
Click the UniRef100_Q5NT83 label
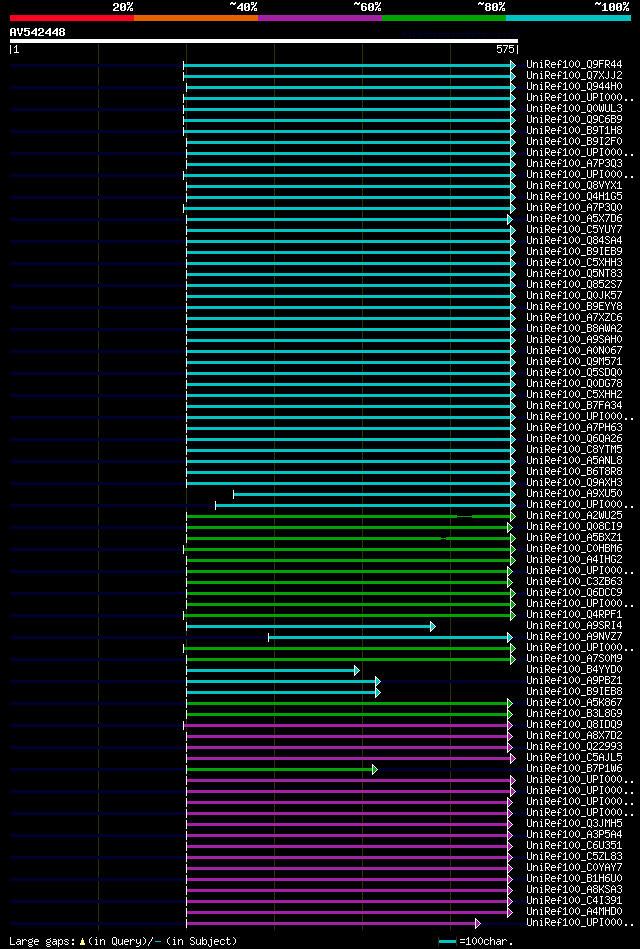(574, 274)
